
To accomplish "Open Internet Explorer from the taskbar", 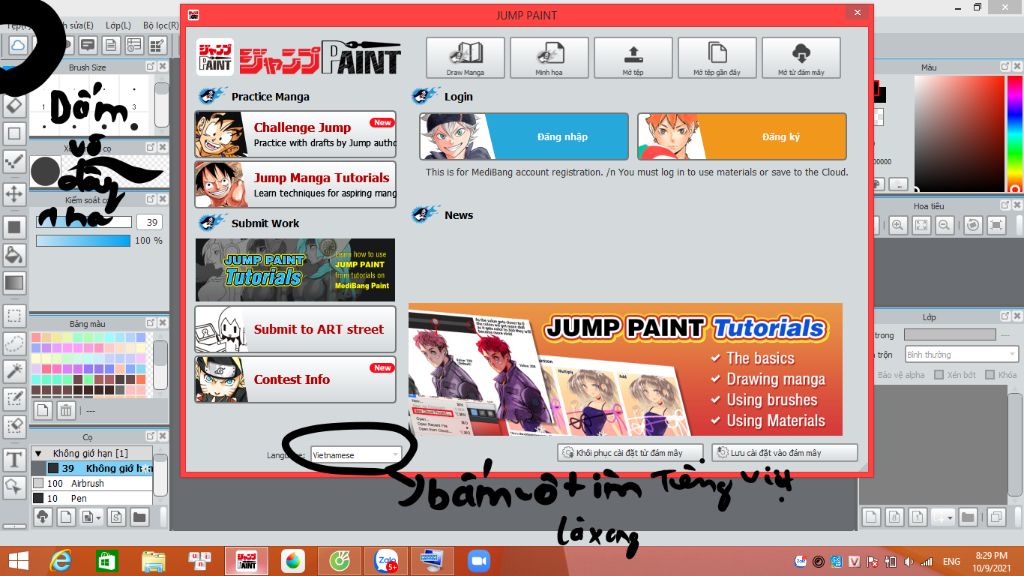I will [60, 561].
